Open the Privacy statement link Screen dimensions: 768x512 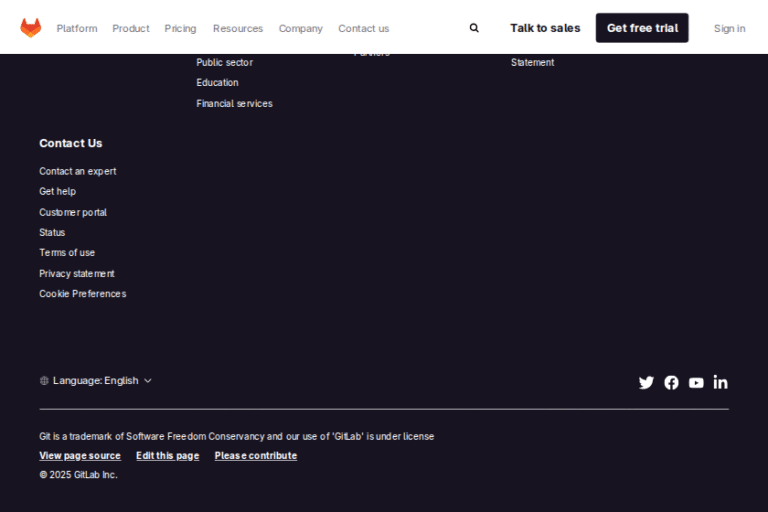[77, 273]
